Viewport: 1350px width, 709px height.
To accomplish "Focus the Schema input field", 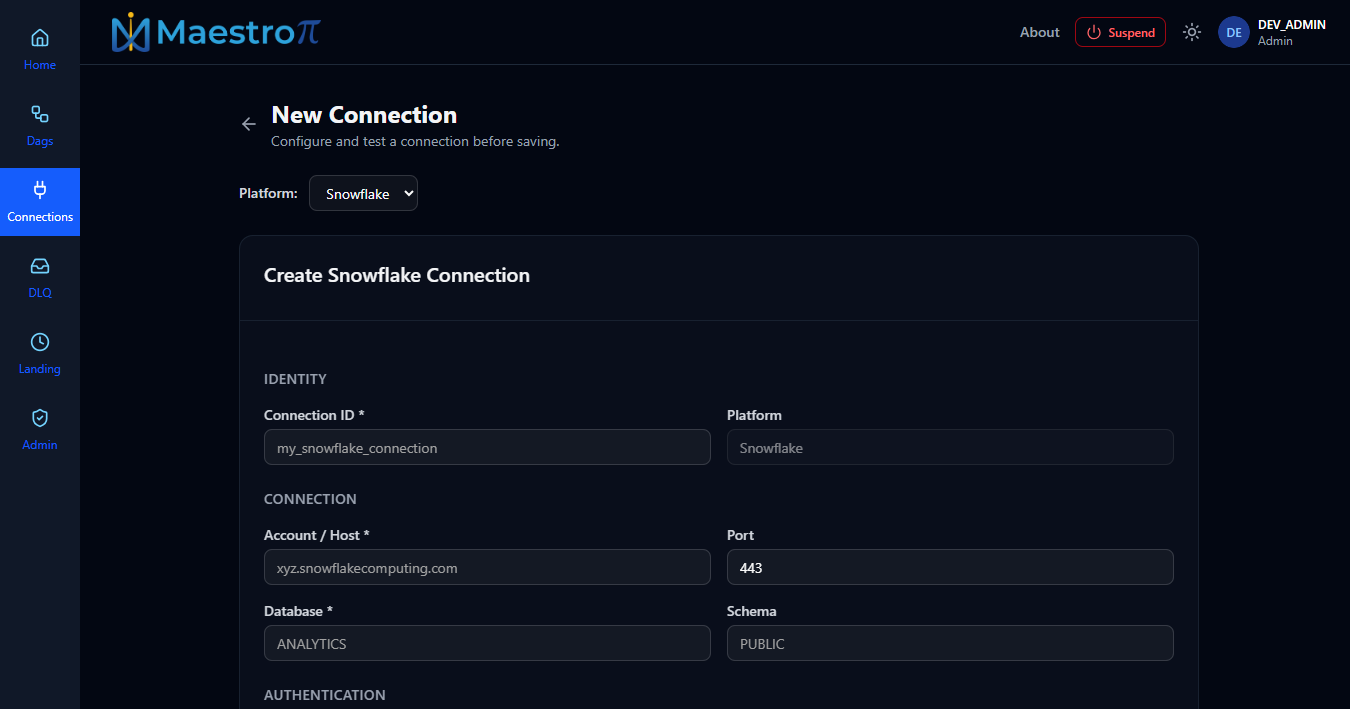I will (950, 643).
